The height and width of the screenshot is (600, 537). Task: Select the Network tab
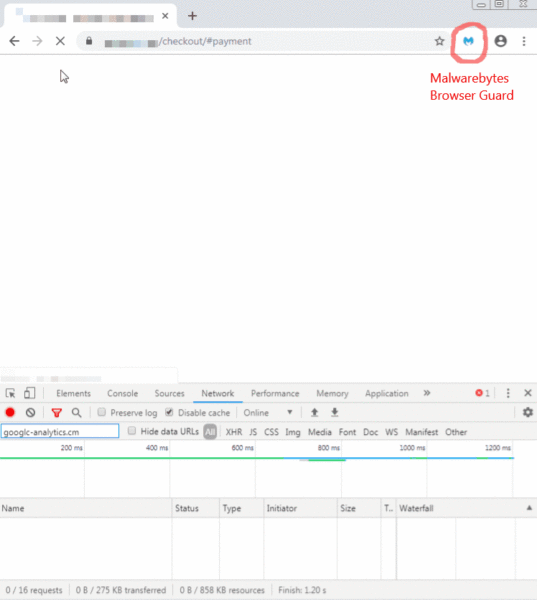coord(218,393)
